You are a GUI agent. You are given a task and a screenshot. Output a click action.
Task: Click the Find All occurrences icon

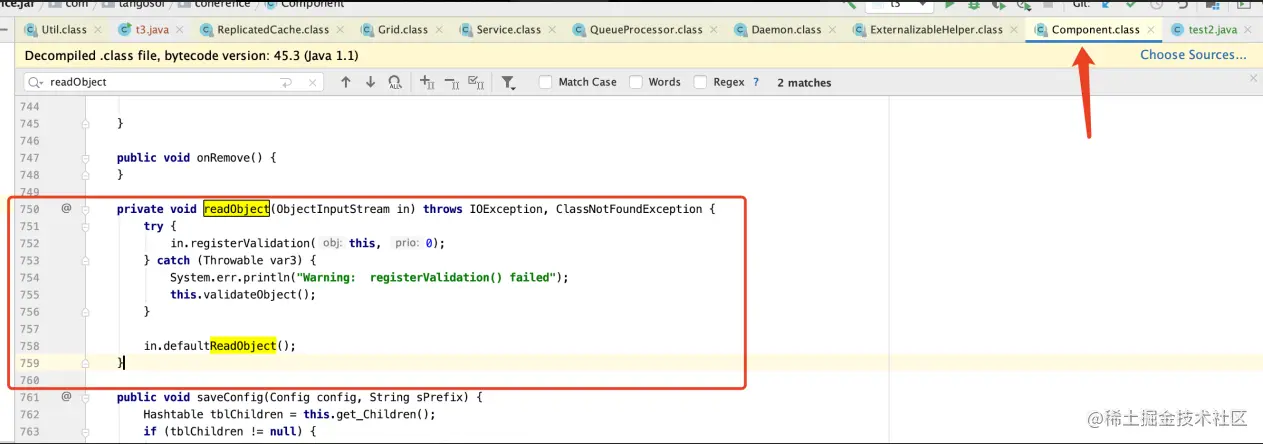point(395,82)
